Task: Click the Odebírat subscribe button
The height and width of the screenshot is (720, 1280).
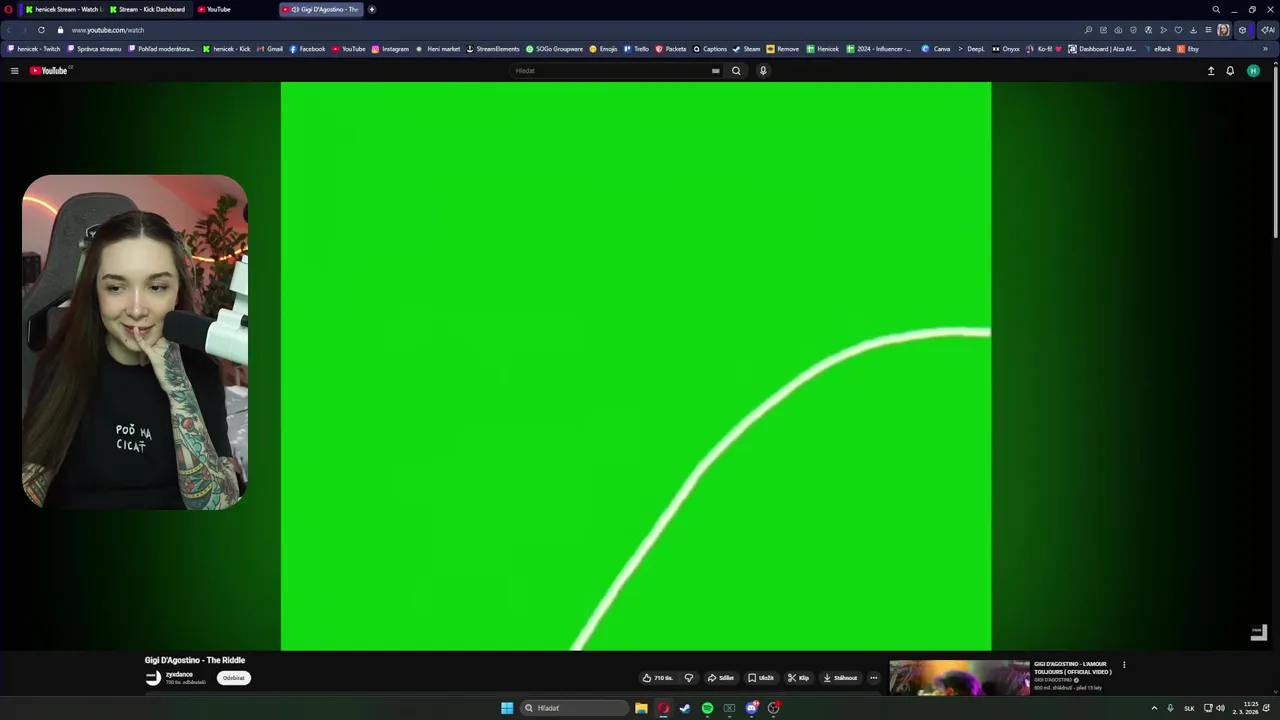Action: [233, 678]
